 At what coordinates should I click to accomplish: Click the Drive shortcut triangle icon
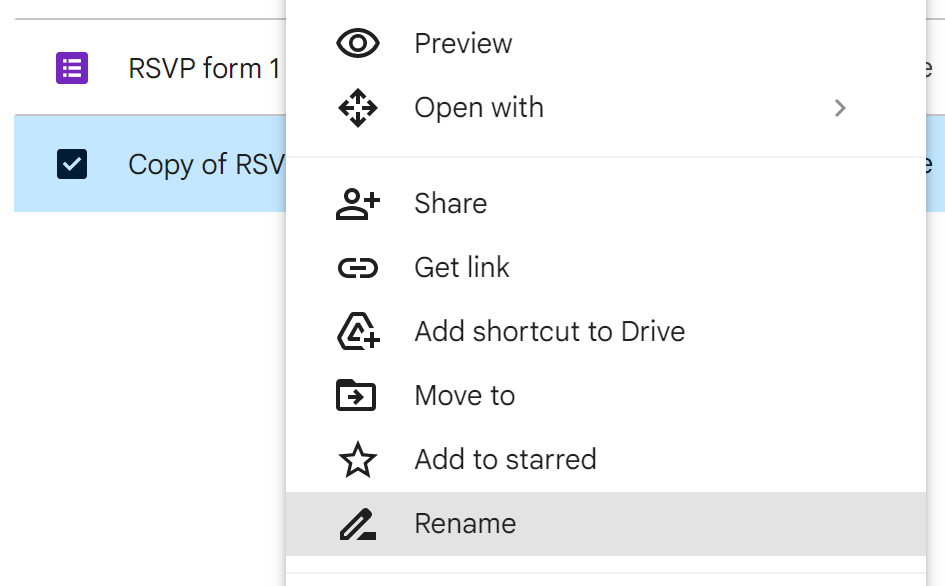pyautogui.click(x=358, y=332)
